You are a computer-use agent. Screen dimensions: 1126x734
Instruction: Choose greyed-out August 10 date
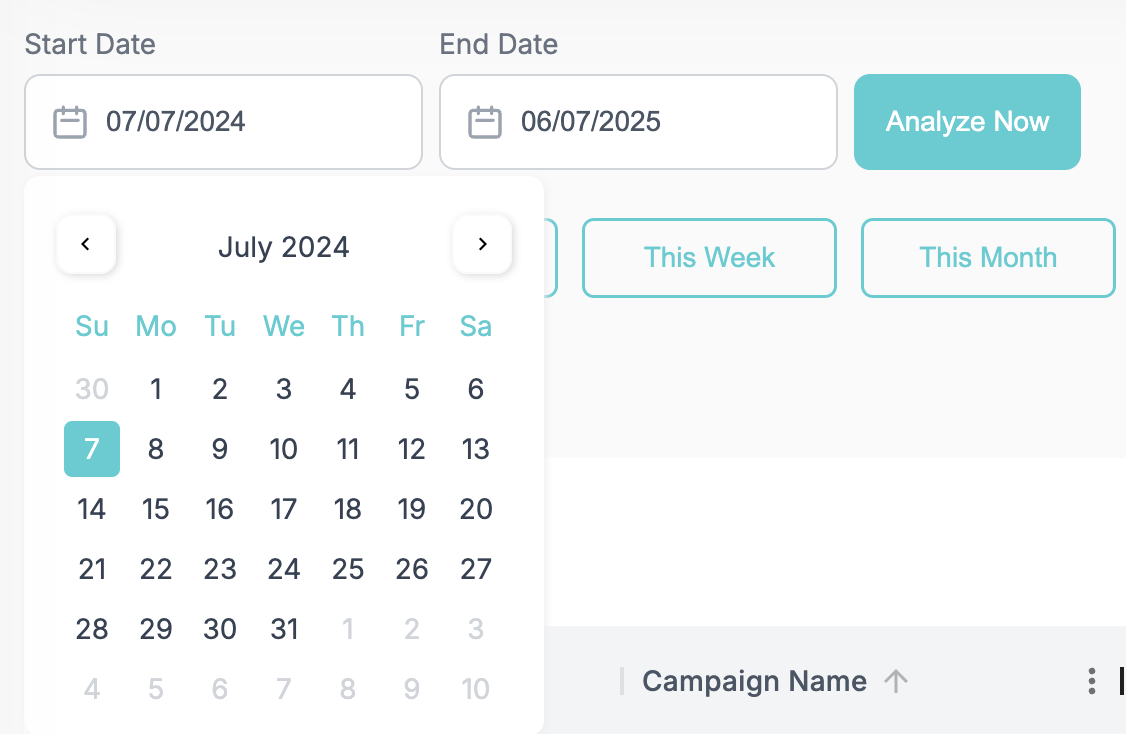[x=475, y=689]
